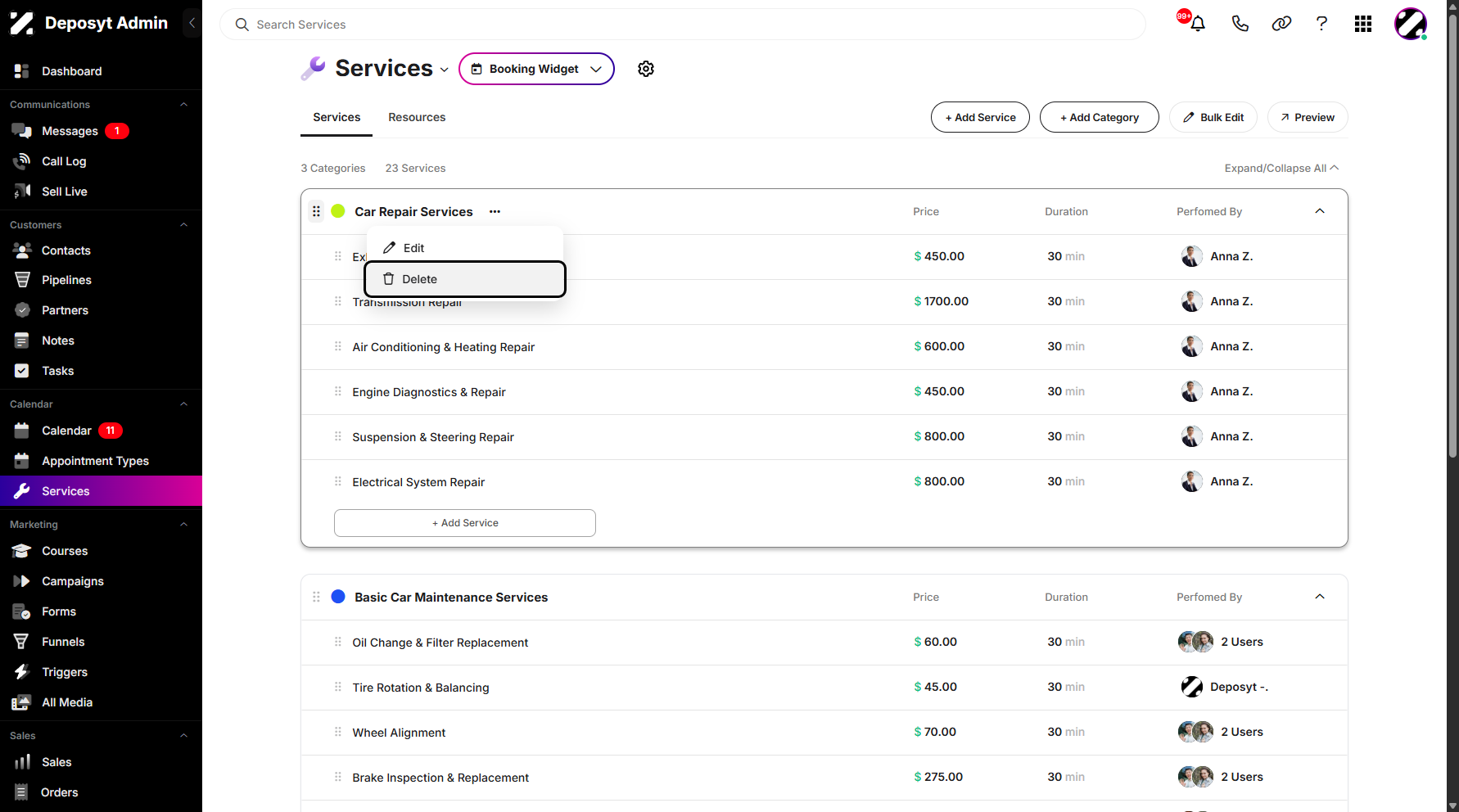Open the notifications bell icon
Viewport: 1459px width, 812px height.
click(1197, 24)
